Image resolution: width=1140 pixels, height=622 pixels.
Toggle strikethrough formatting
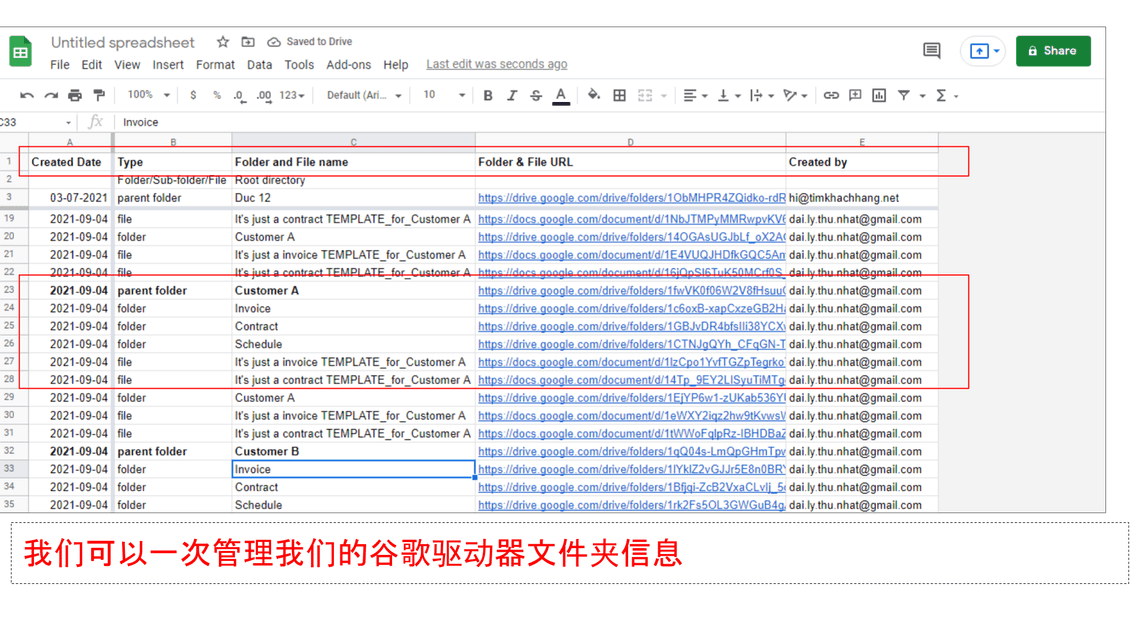pos(536,95)
